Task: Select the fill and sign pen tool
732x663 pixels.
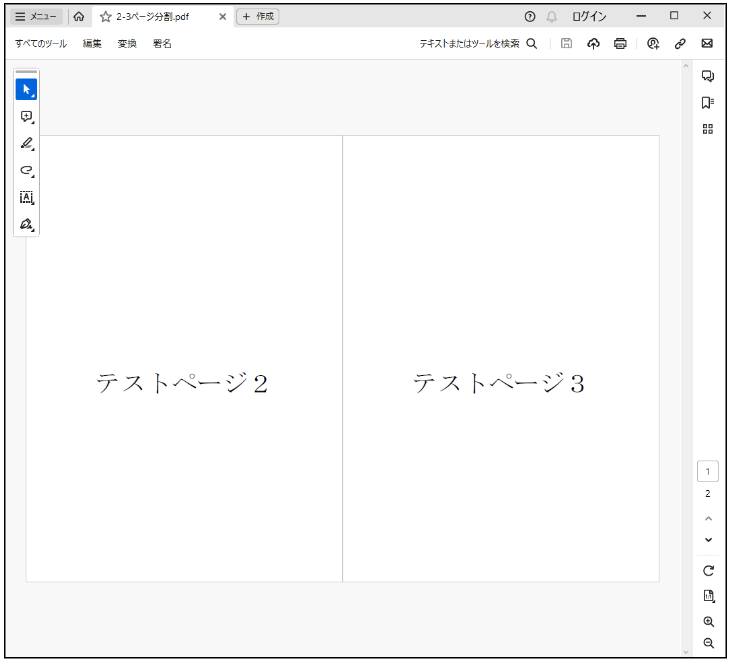Action: pos(27,225)
